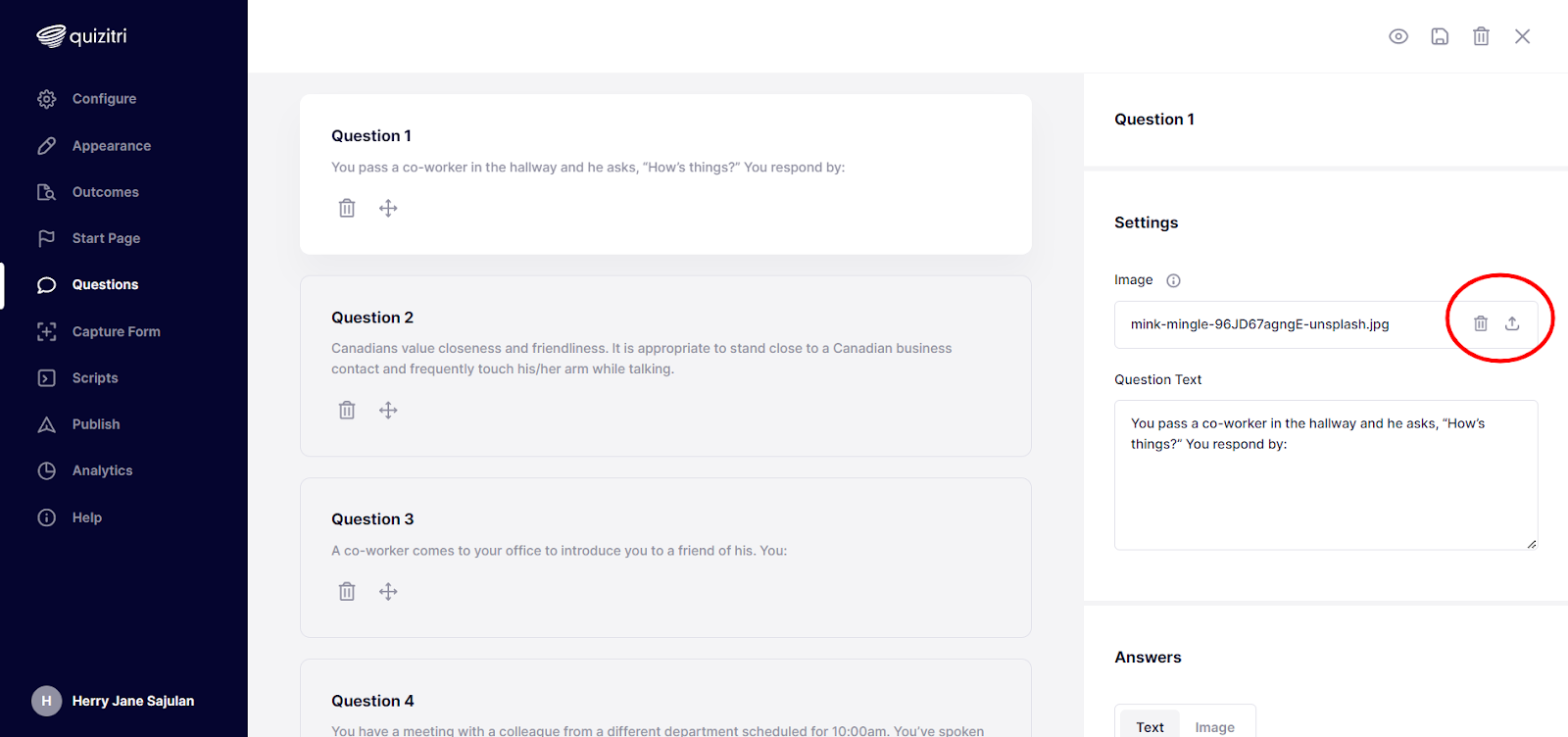This screenshot has width=1568, height=737.
Task: Close the editor with X icon
Action: pos(1522,36)
